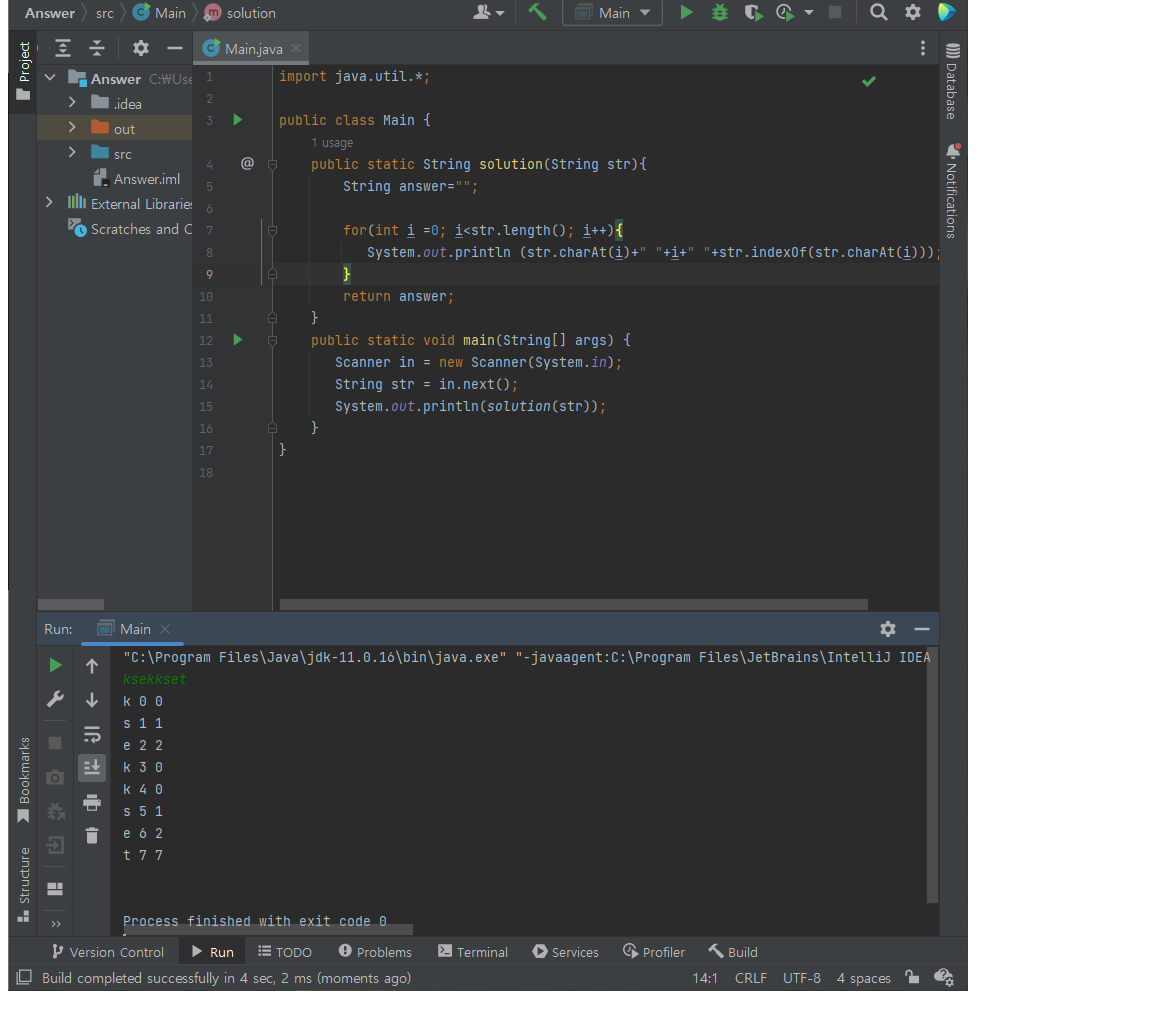Open the Profiler tool tab

coord(654,951)
